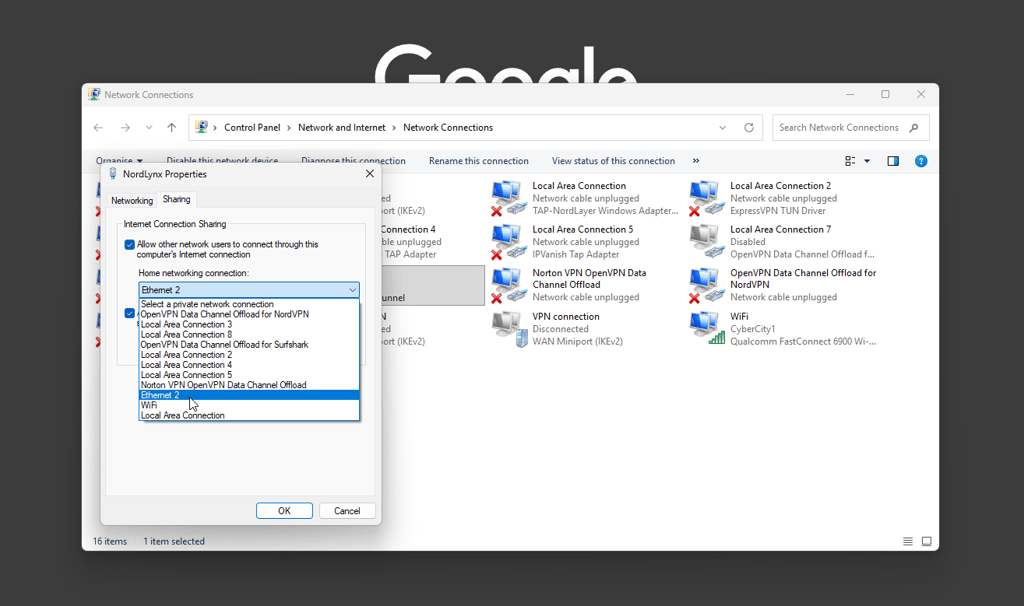1024x606 pixels.
Task: Choose Local Area Connection at list bottom
Action: pyautogui.click(x=249, y=415)
